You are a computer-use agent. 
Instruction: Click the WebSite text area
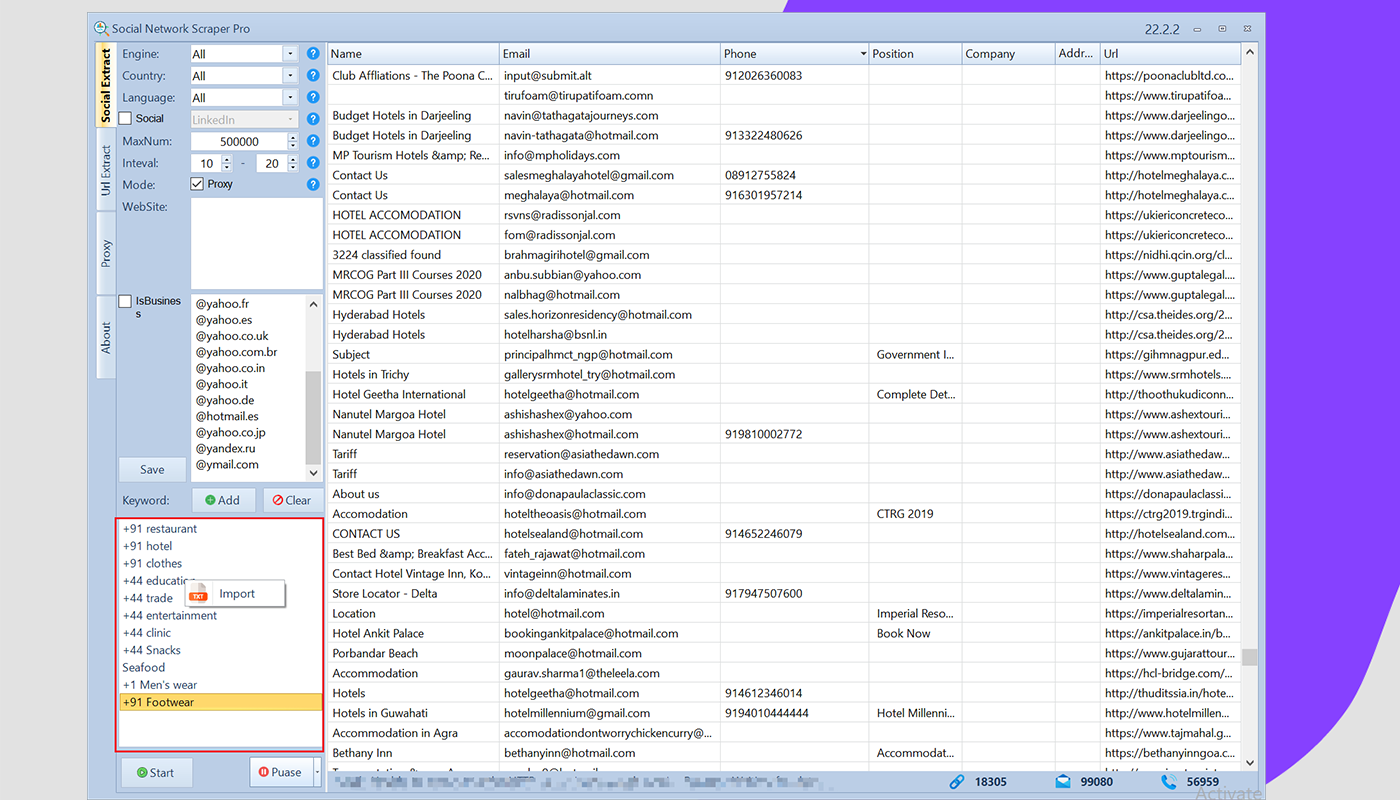click(257, 244)
